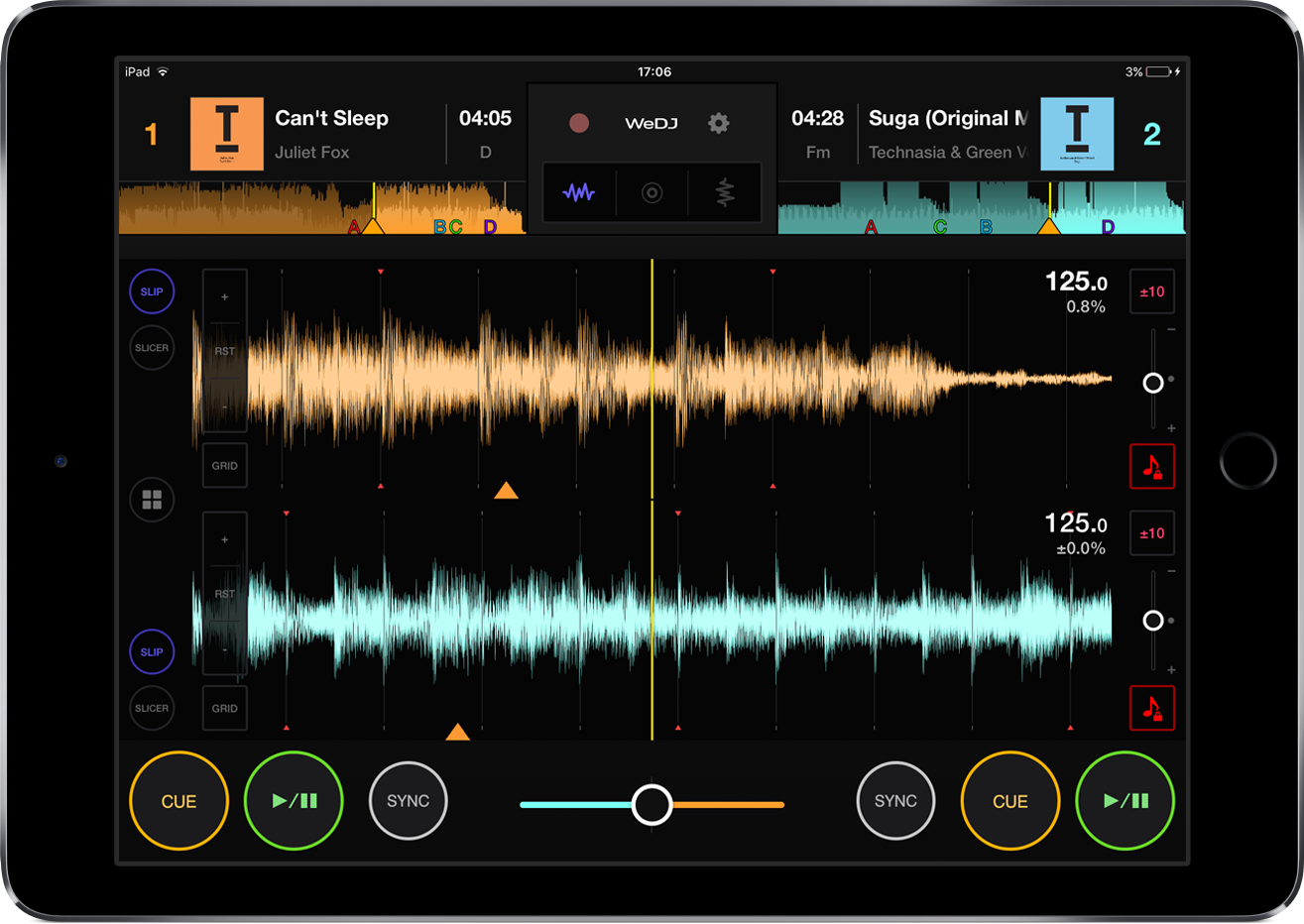The image size is (1304, 924).
Task: Tap Can't Sleep album artwork
Action: point(227,134)
